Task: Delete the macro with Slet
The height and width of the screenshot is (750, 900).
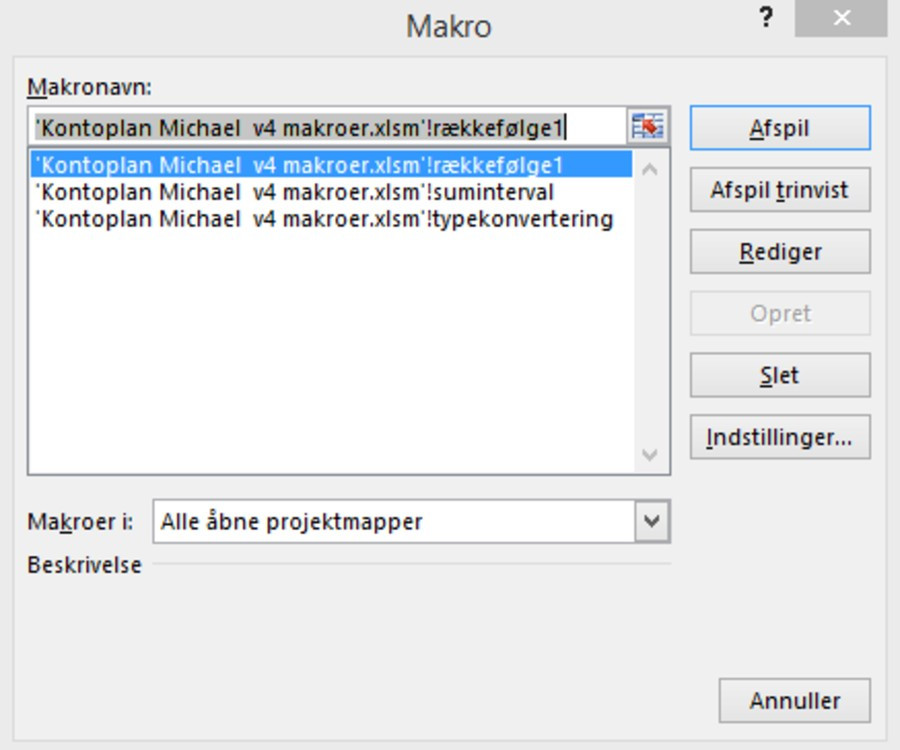Action: click(780, 376)
